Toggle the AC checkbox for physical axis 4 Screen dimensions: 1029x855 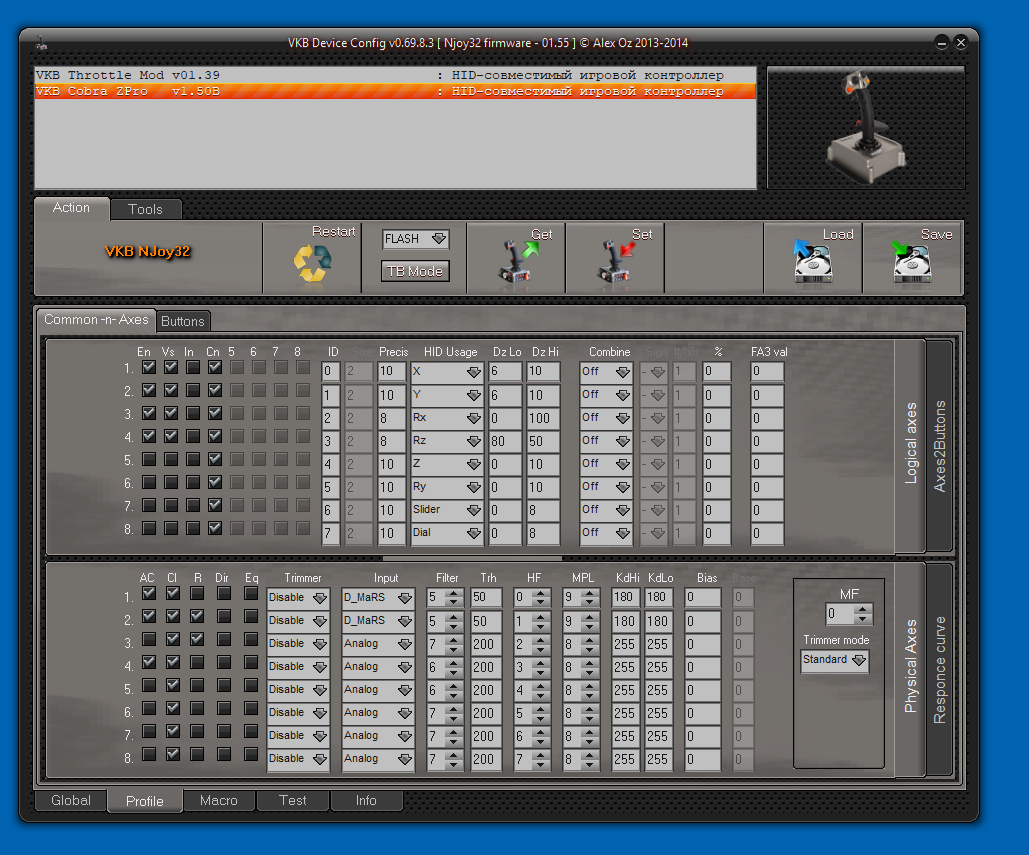click(149, 663)
